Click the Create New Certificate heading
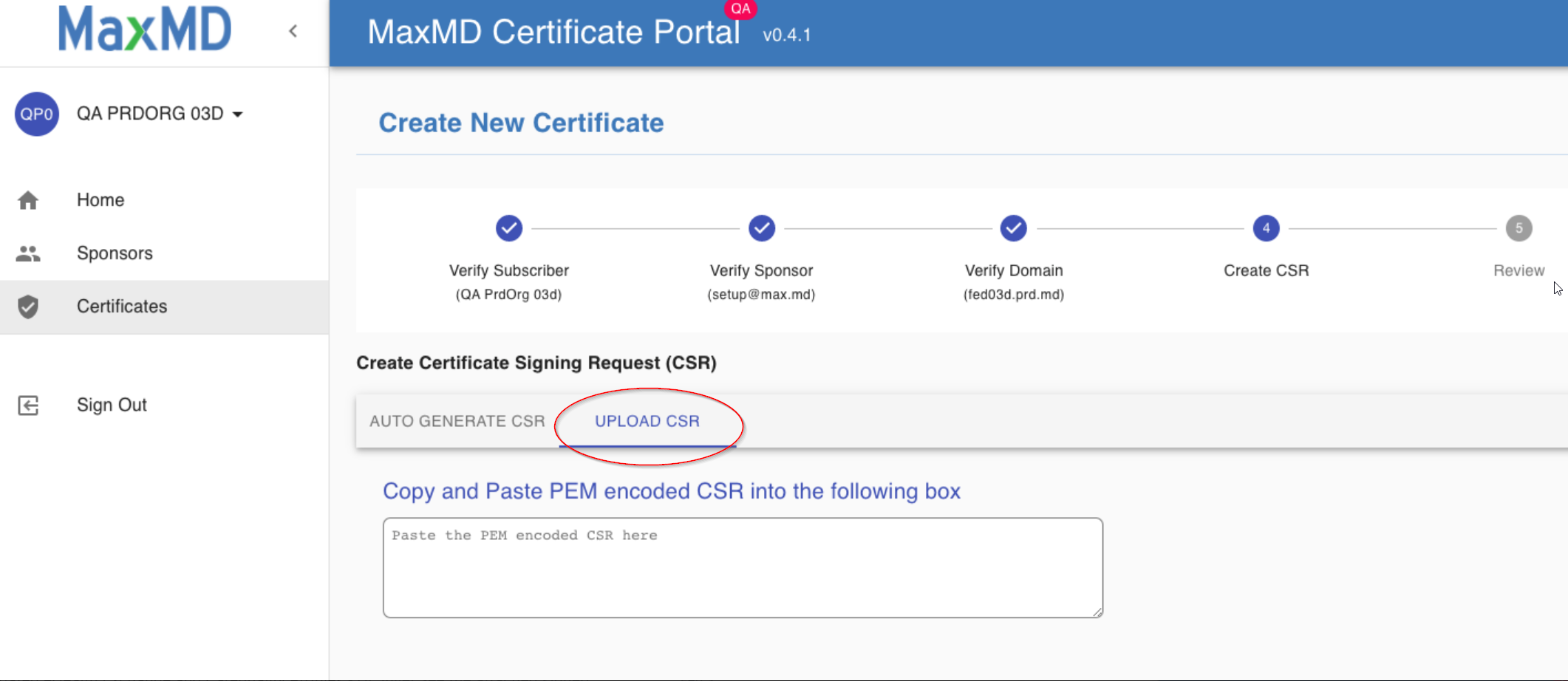The height and width of the screenshot is (681, 1568). pos(521,123)
